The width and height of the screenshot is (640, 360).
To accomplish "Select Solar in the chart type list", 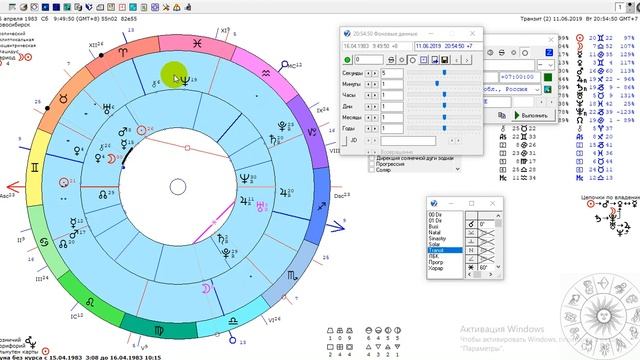I will (434, 244).
